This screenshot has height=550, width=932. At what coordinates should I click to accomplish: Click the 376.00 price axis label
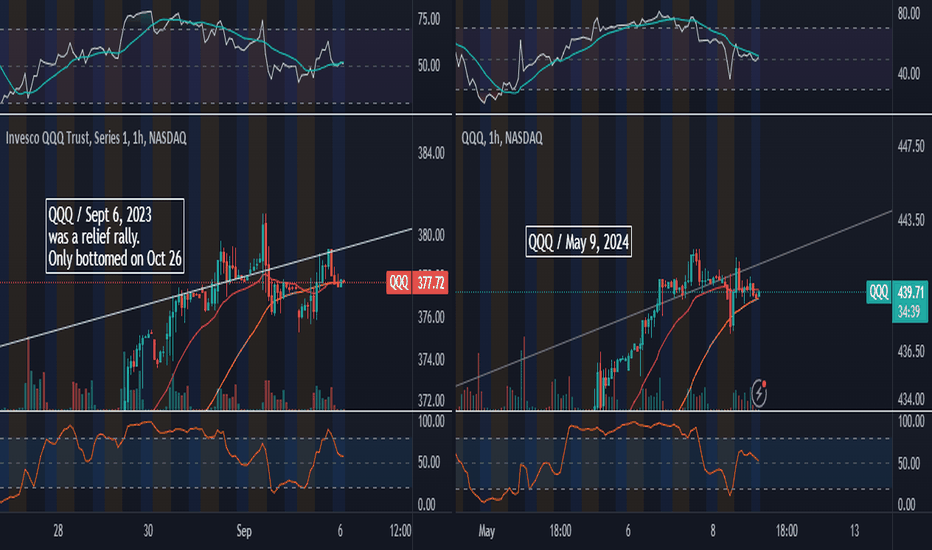pos(431,318)
